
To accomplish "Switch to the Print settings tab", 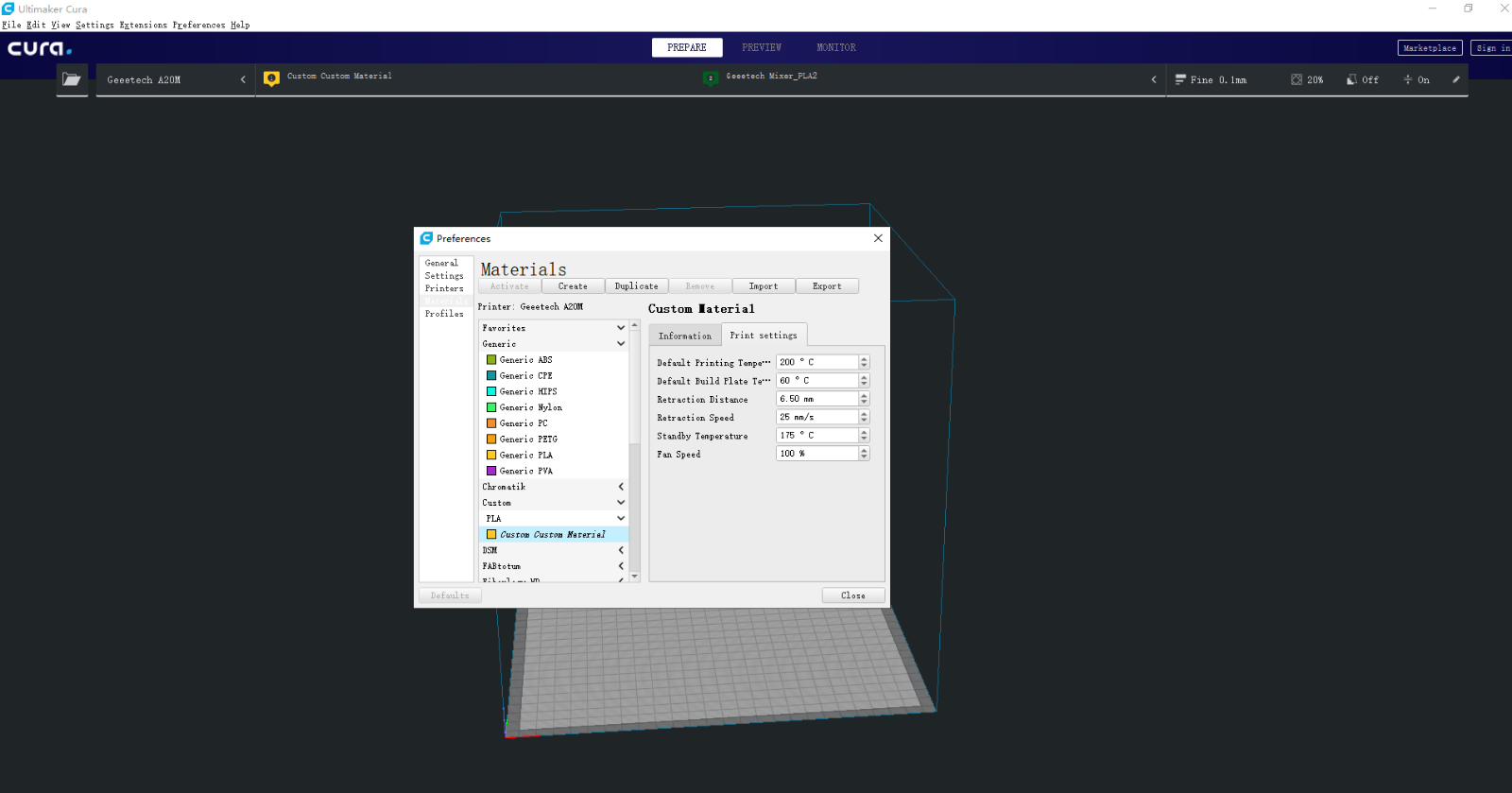I will 764,335.
